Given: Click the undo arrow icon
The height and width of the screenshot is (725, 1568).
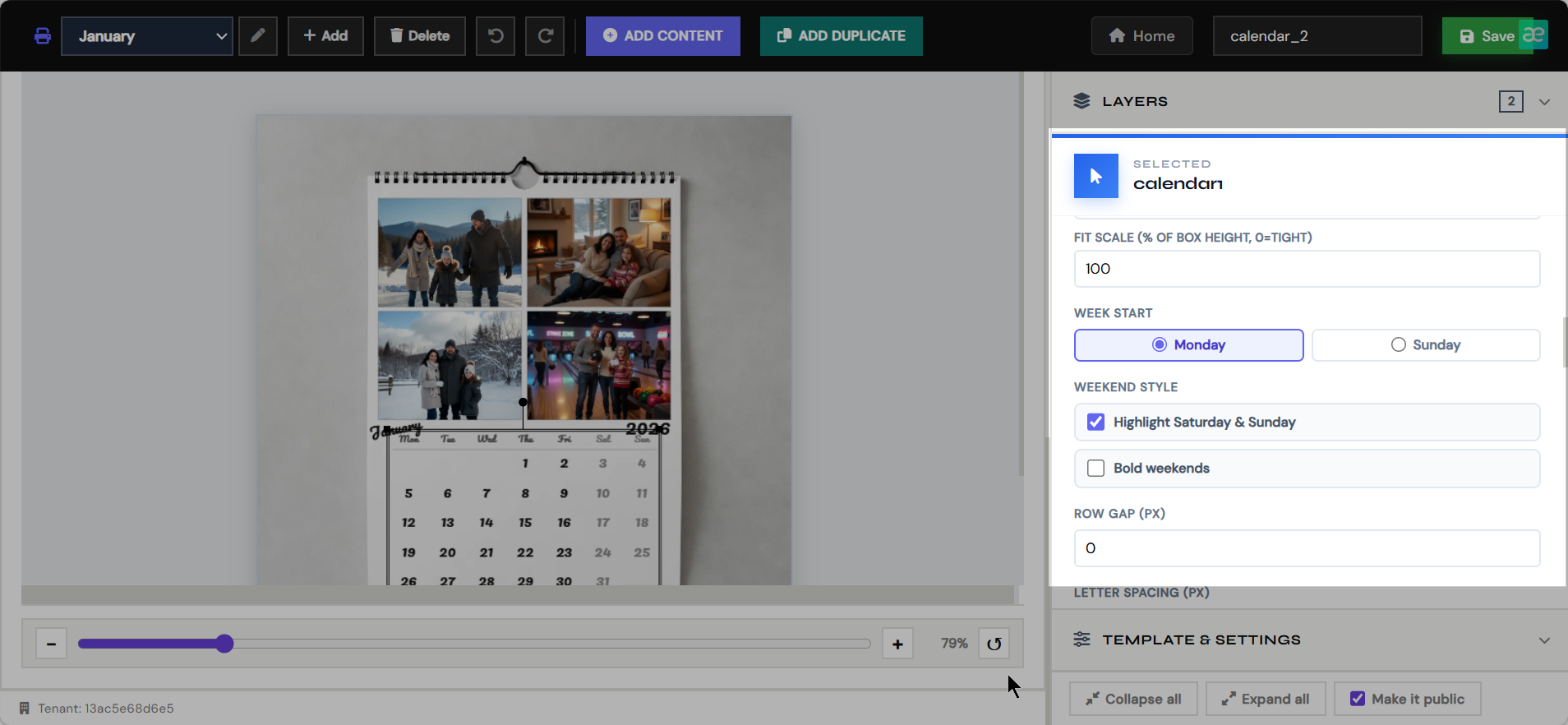Looking at the screenshot, I should point(496,36).
